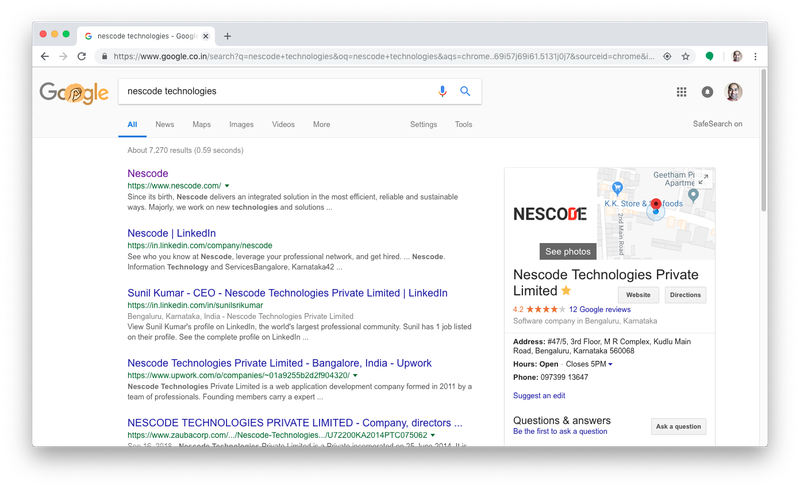Screen dimensions: 800x489
Task: Expand the nescode.com URL dropdown arrow
Action: coord(227,186)
